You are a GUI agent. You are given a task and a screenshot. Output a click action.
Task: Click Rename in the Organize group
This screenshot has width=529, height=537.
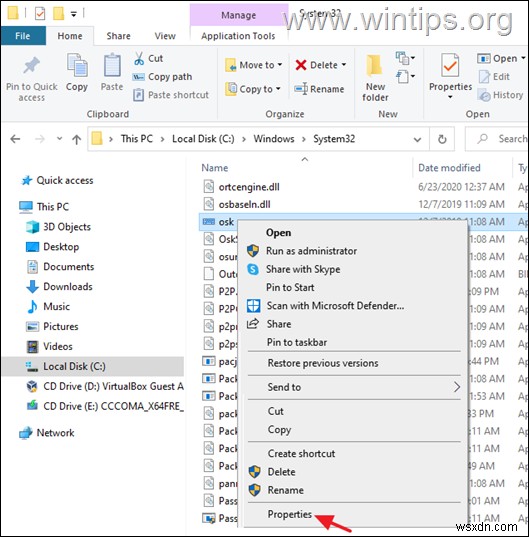click(319, 89)
